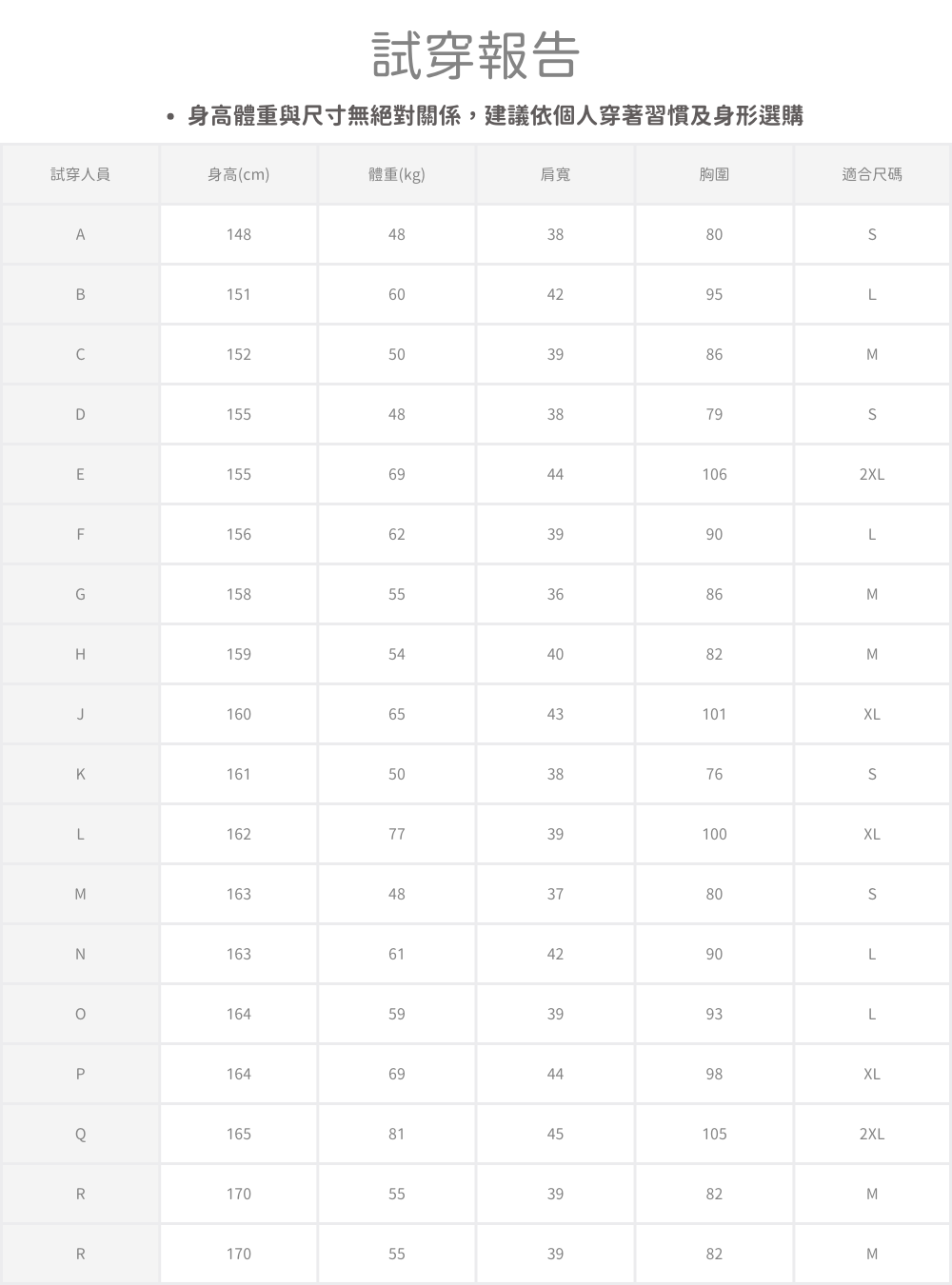Select weight 81 in row Q
The width and height of the screenshot is (952, 1285).
(397, 1134)
